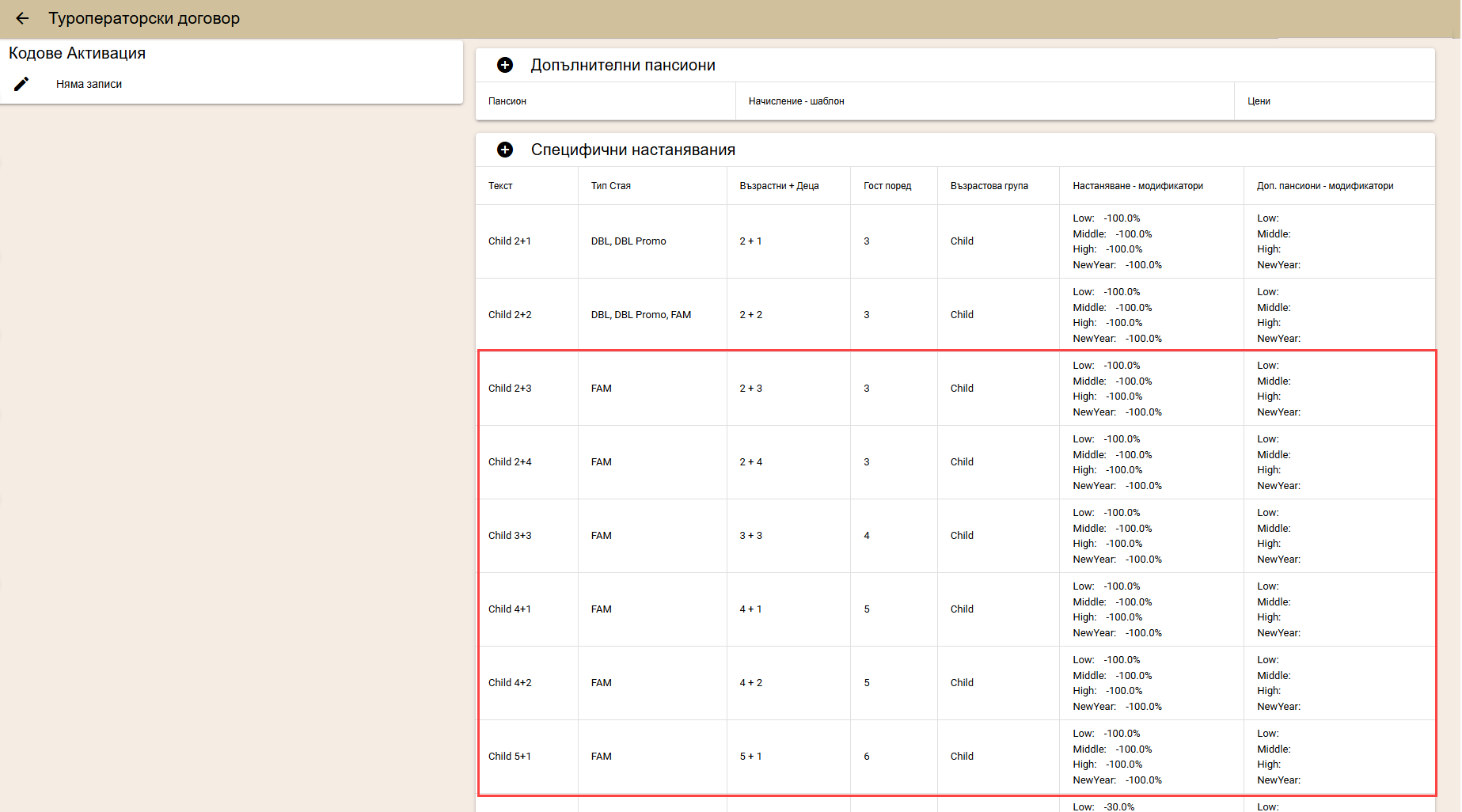Click the Специфични настанявания section title
The height and width of the screenshot is (812, 1462).
pyautogui.click(x=633, y=150)
